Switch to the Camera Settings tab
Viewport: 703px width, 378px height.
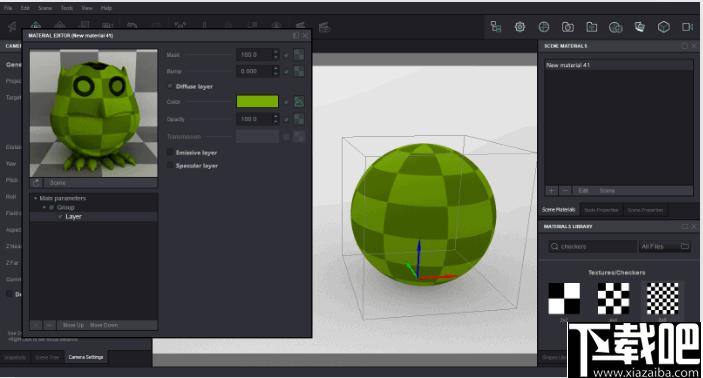point(86,357)
